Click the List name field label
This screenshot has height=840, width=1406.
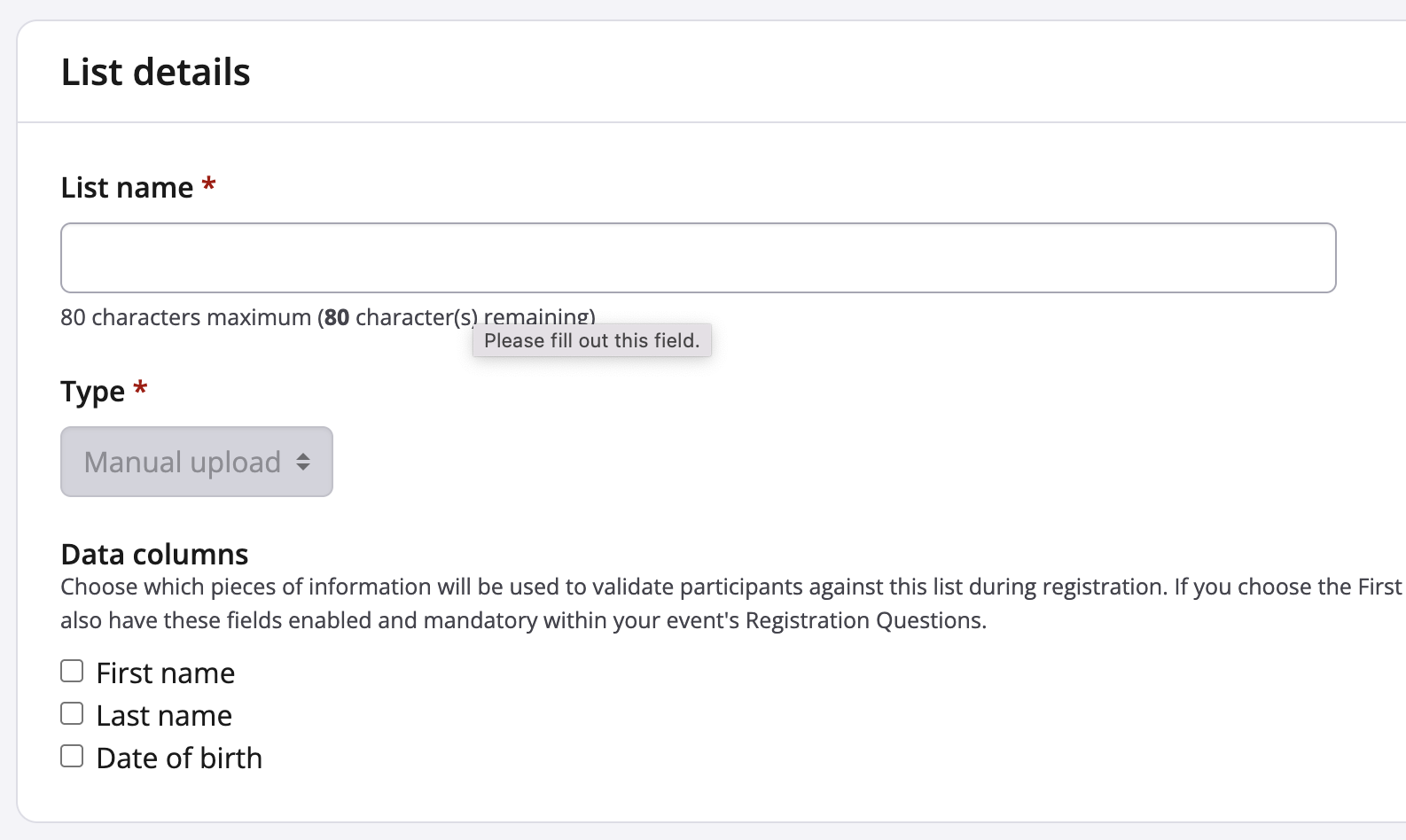pyautogui.click(x=127, y=188)
